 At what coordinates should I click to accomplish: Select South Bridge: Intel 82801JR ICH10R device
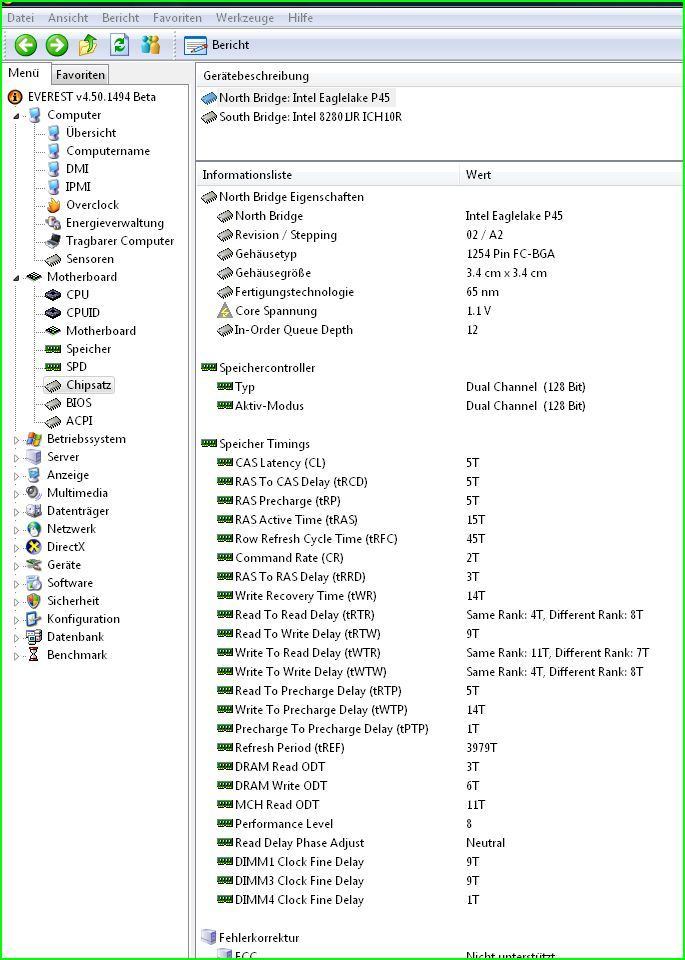click(302, 117)
